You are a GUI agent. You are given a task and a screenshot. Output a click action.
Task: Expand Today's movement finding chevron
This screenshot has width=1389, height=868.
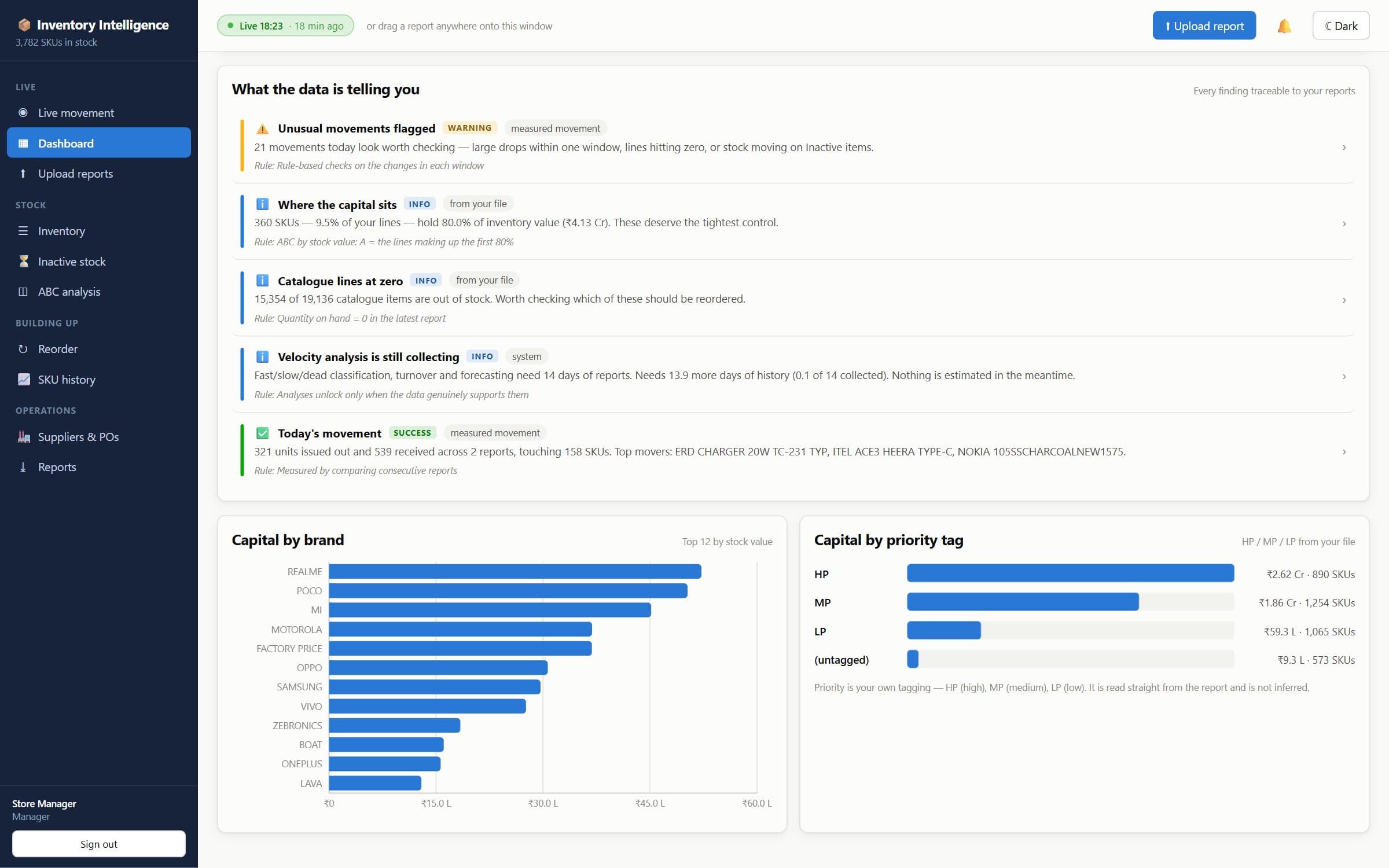pyautogui.click(x=1344, y=451)
